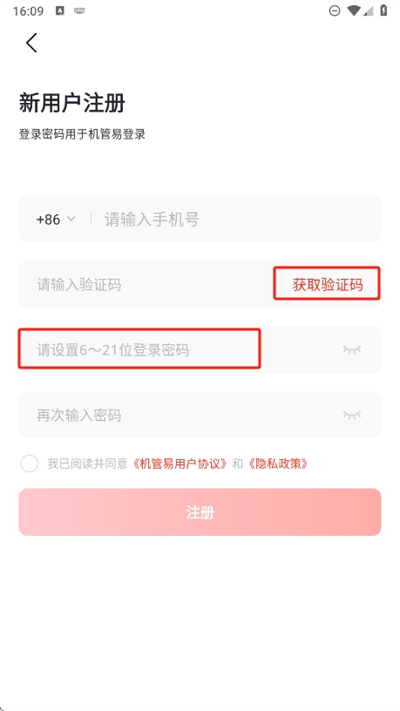Viewport: 400px width, 711px height.
Task: Tap the do-not-disturb status icon
Action: pos(334,11)
